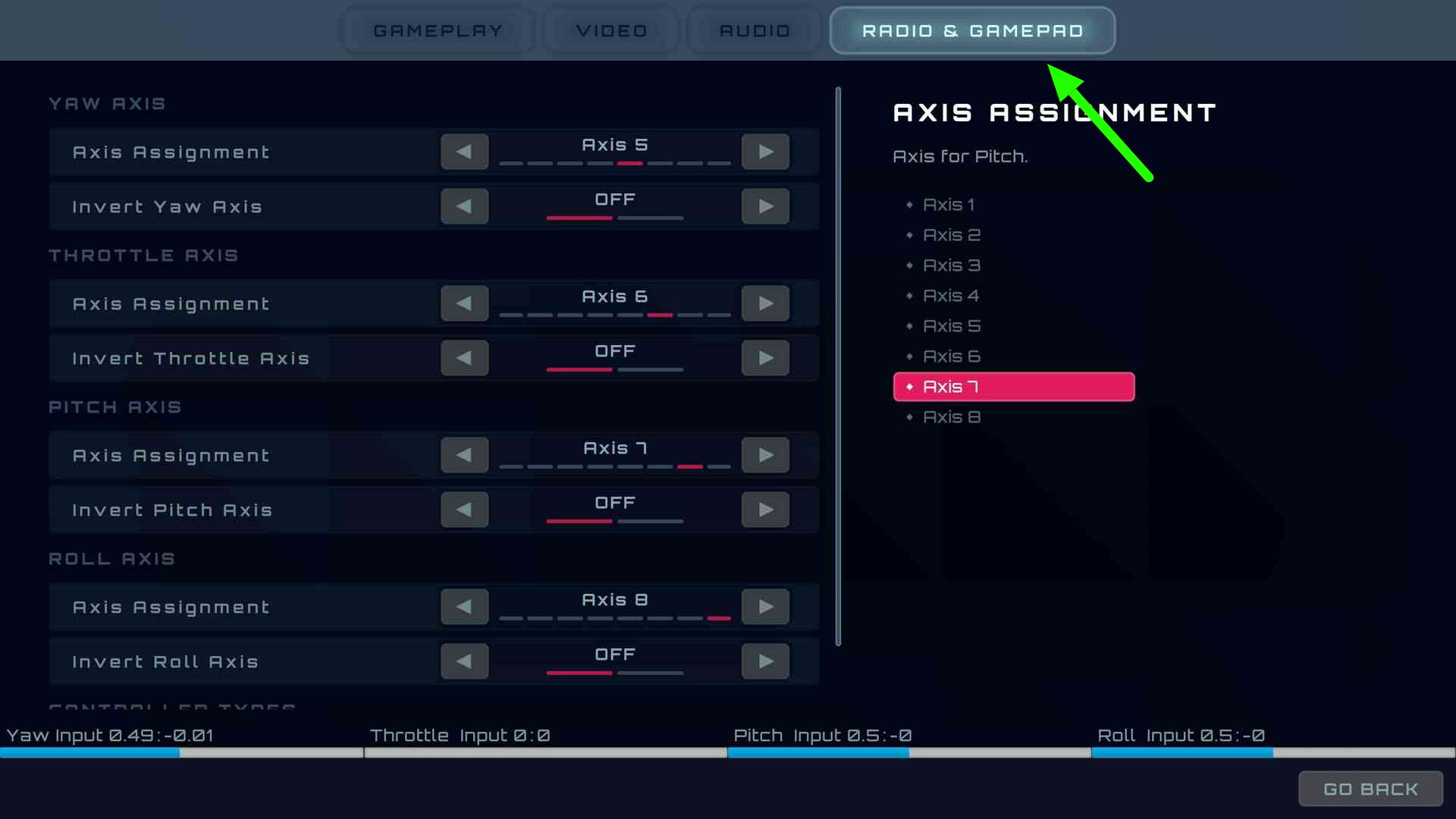1456x819 pixels.
Task: Toggle Invert Yaw Axis off
Action: pyautogui.click(x=614, y=206)
